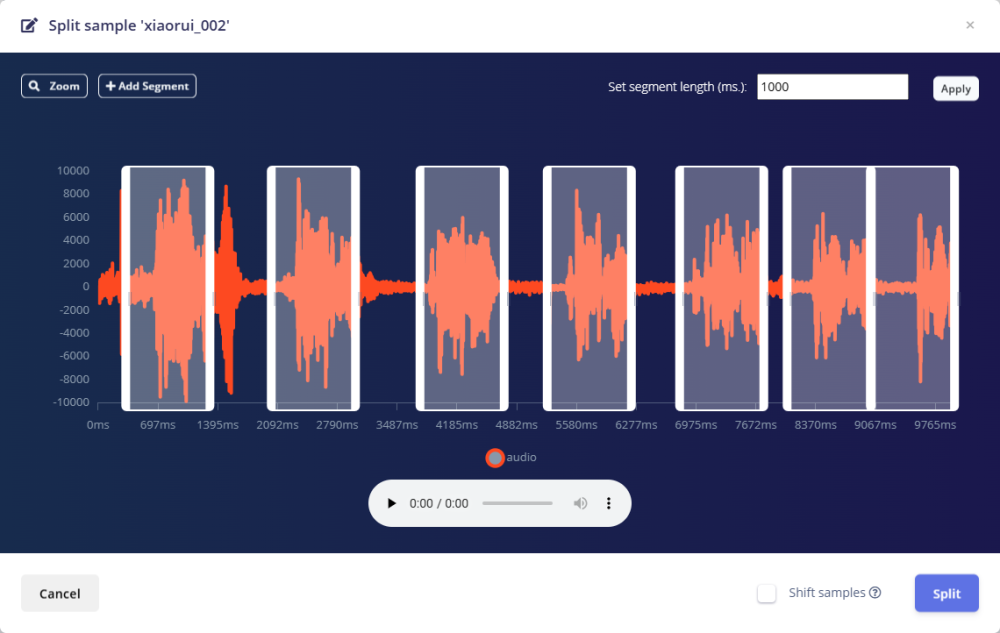This screenshot has height=633, width=1000.
Task: Cancel the split sample operation
Action: click(60, 593)
